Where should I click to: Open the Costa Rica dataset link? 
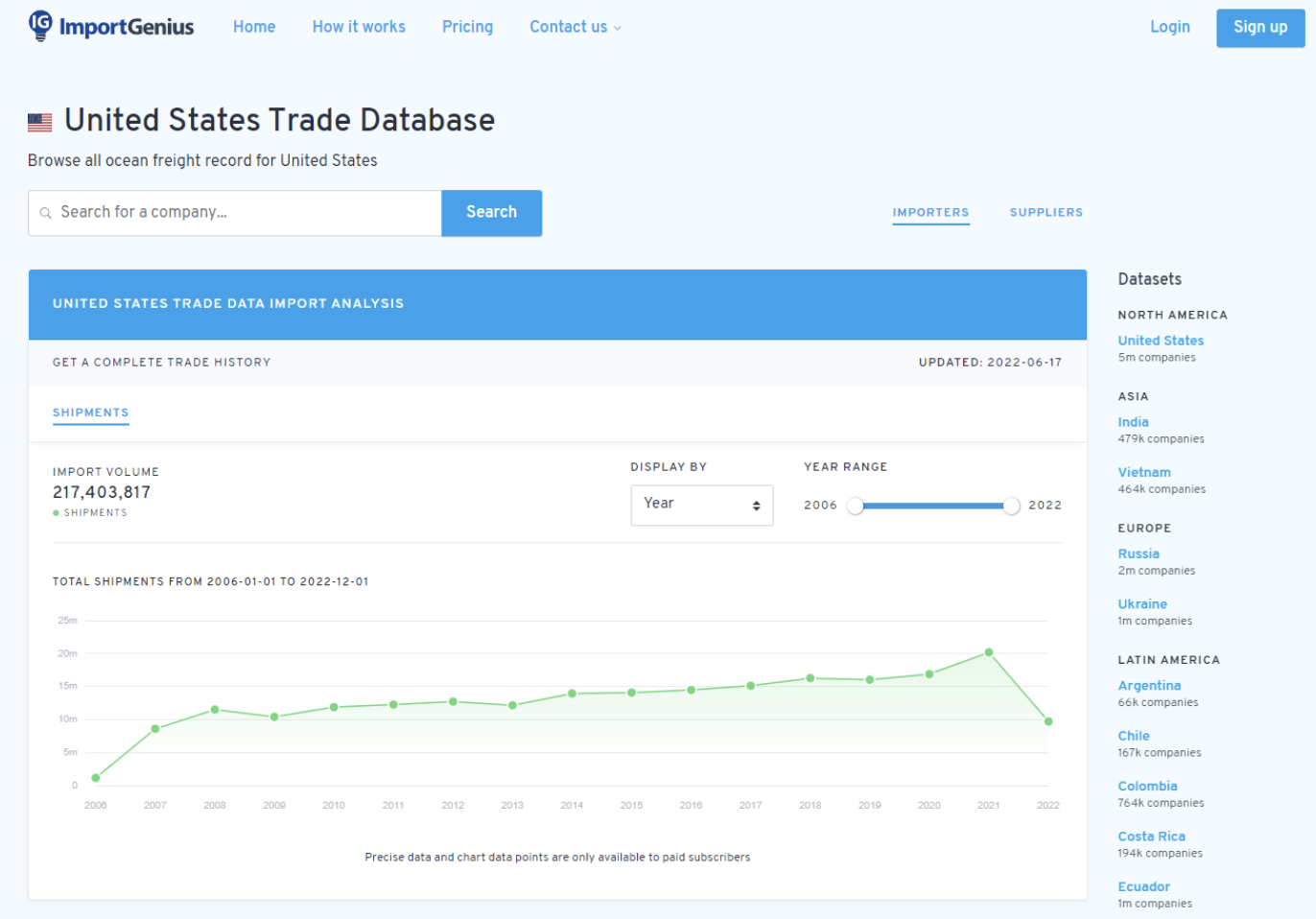coord(1151,837)
